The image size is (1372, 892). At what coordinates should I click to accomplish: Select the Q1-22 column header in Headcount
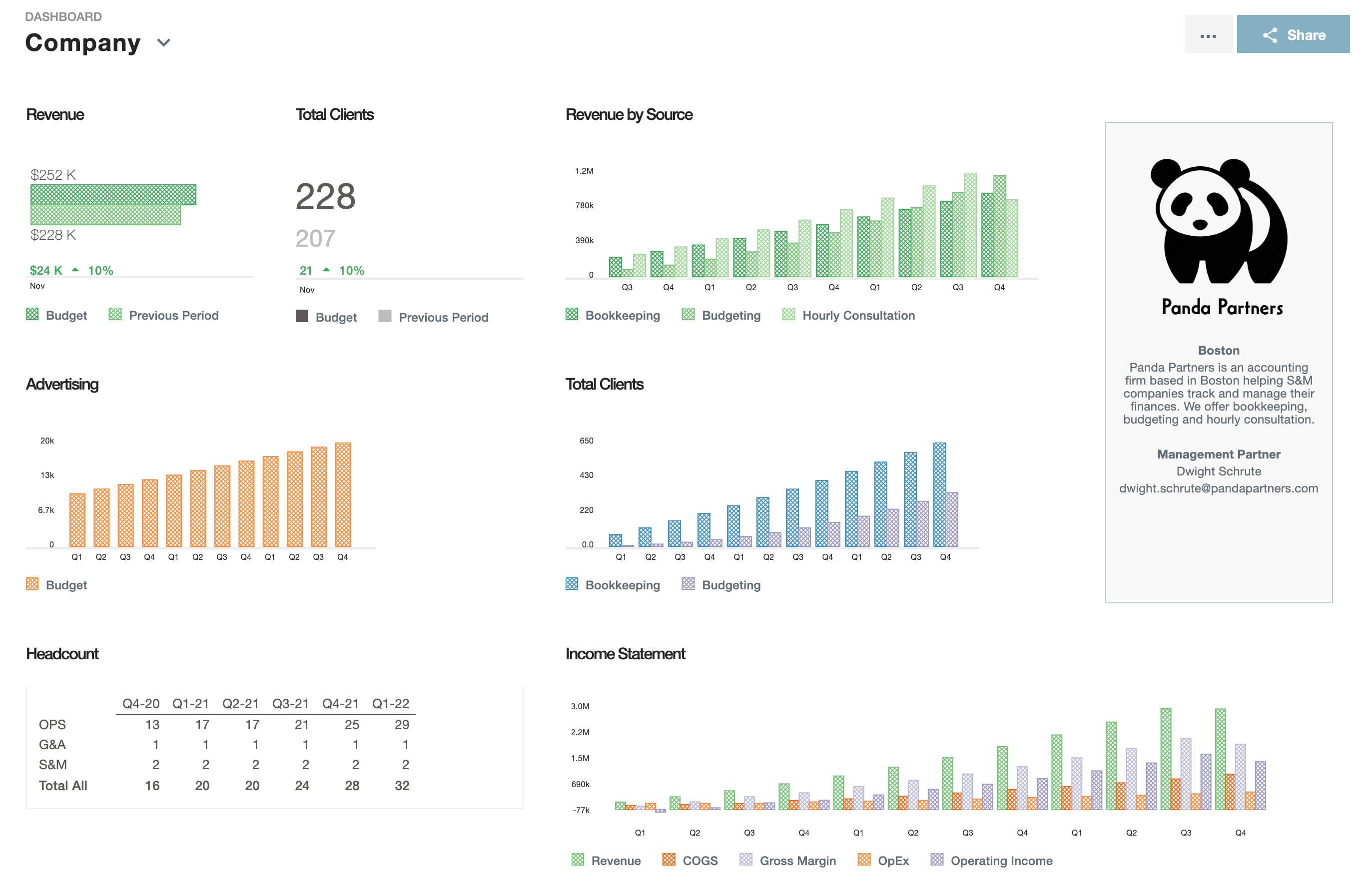pos(390,704)
